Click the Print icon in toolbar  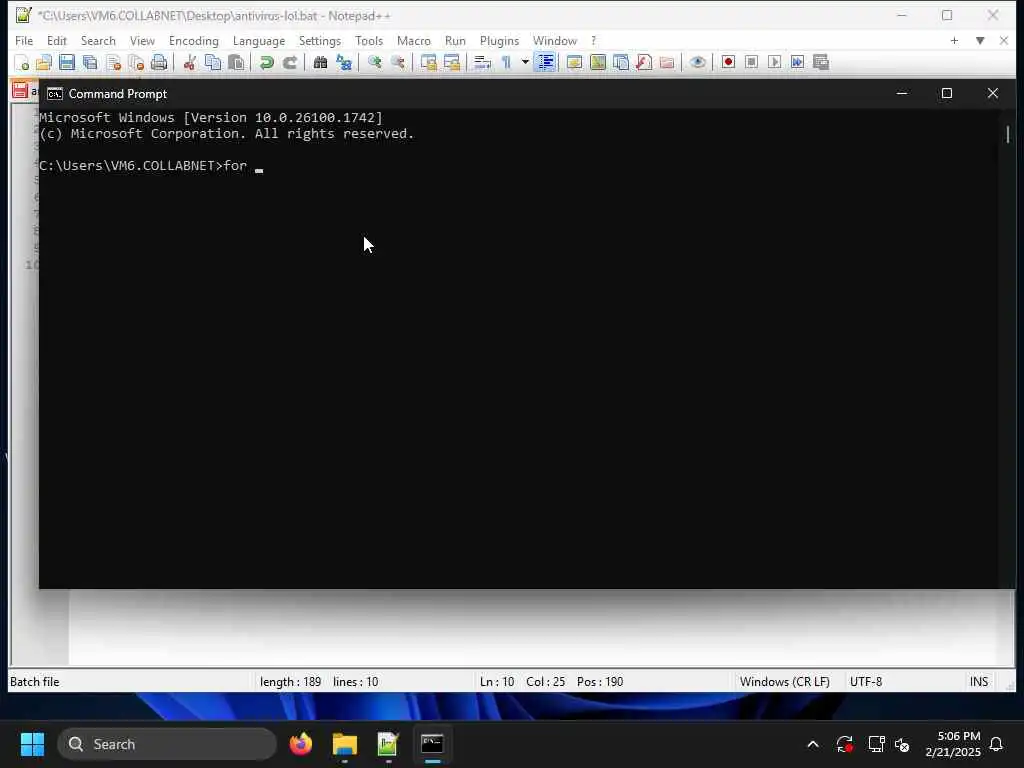pyautogui.click(x=159, y=63)
